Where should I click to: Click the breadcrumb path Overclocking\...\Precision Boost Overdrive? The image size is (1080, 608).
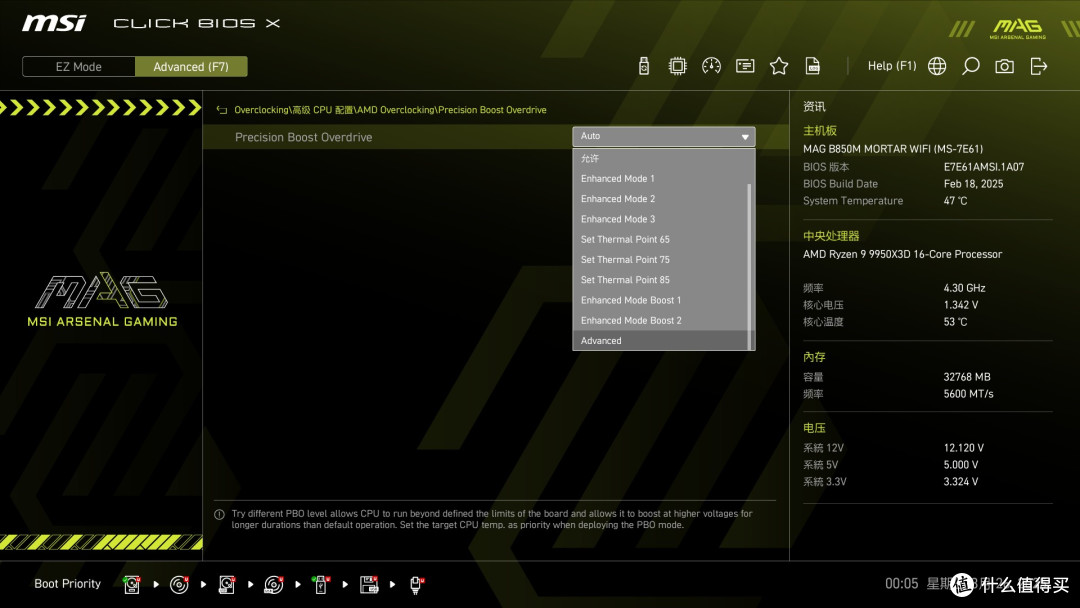coord(390,110)
